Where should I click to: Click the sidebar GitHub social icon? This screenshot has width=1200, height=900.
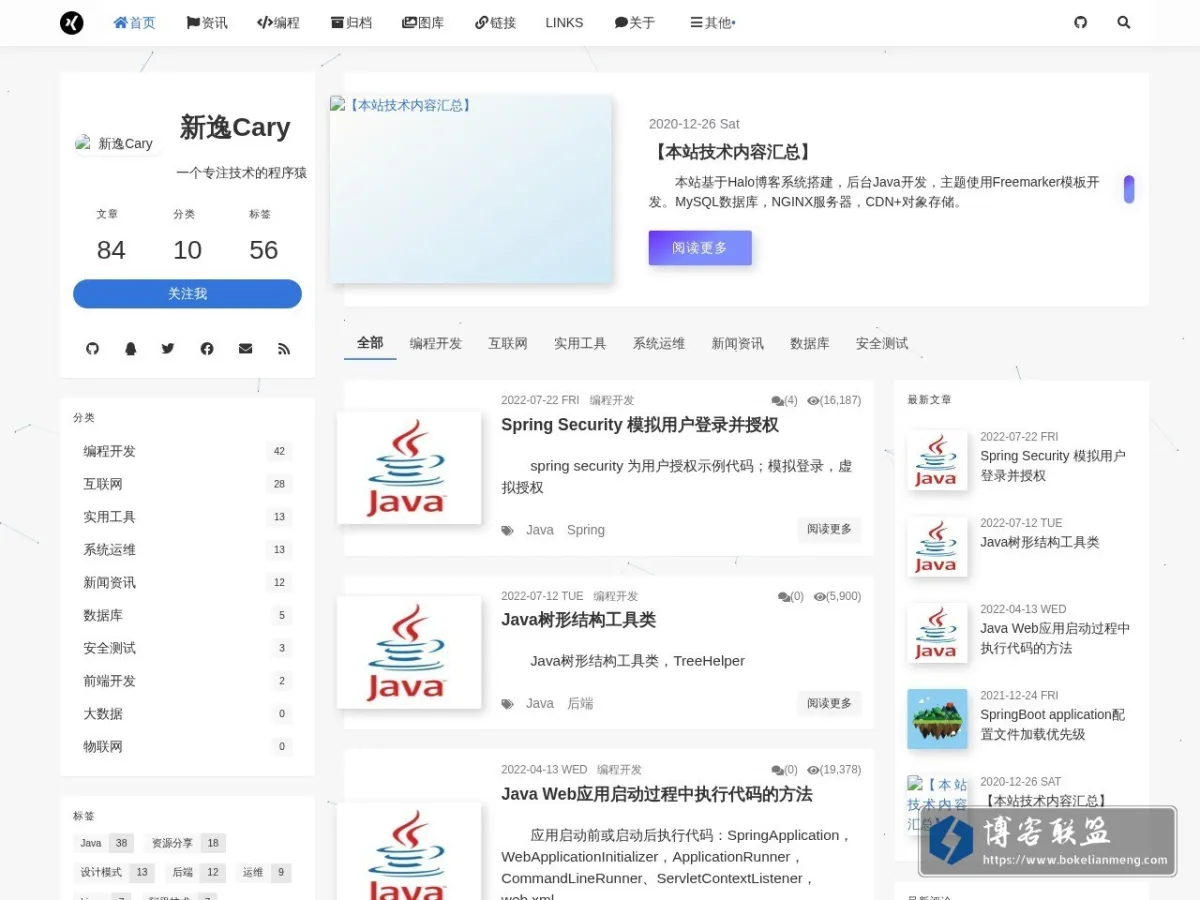93,348
